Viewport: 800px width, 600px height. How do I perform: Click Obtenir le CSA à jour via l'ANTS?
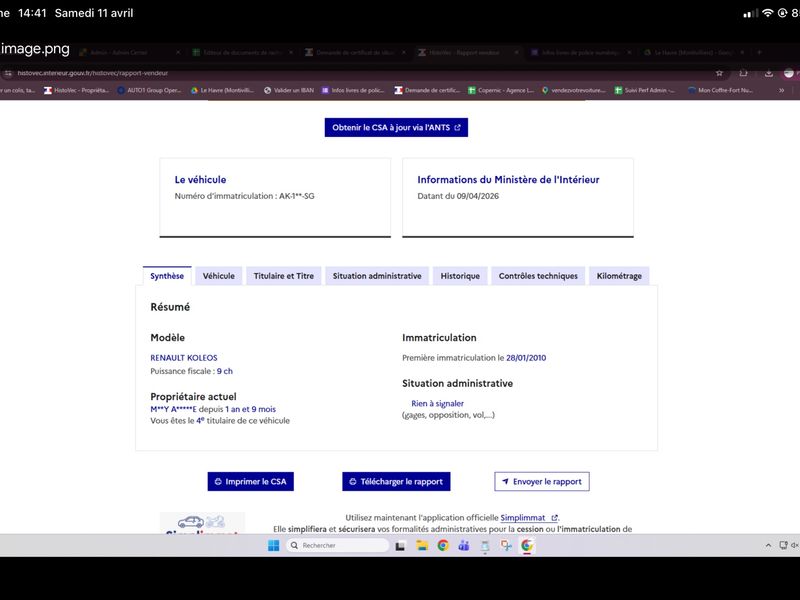(396, 128)
